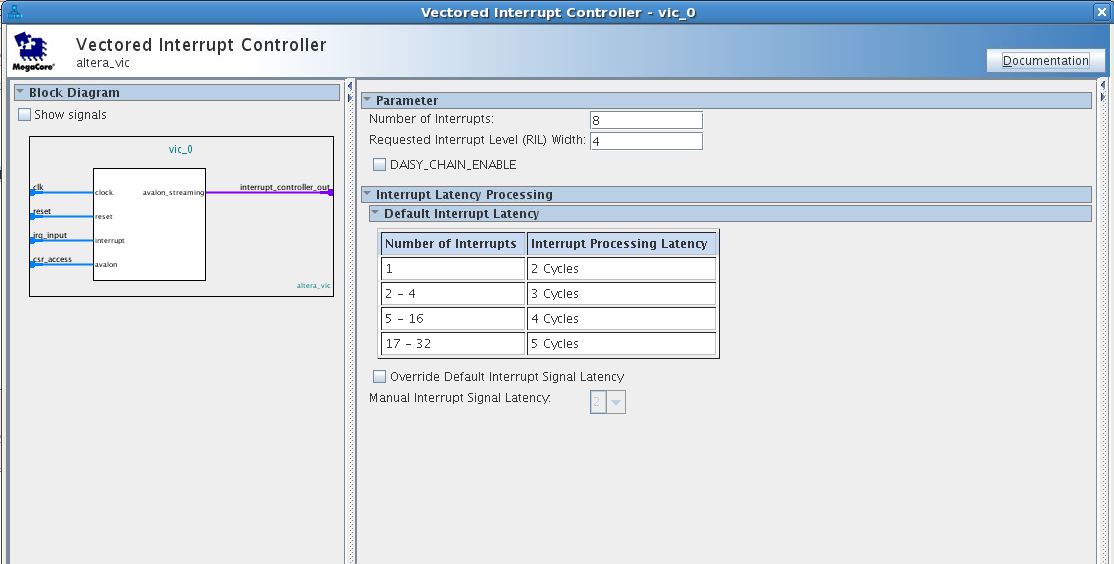Click the irq_input port endpoint in diagram

pos(32,241)
